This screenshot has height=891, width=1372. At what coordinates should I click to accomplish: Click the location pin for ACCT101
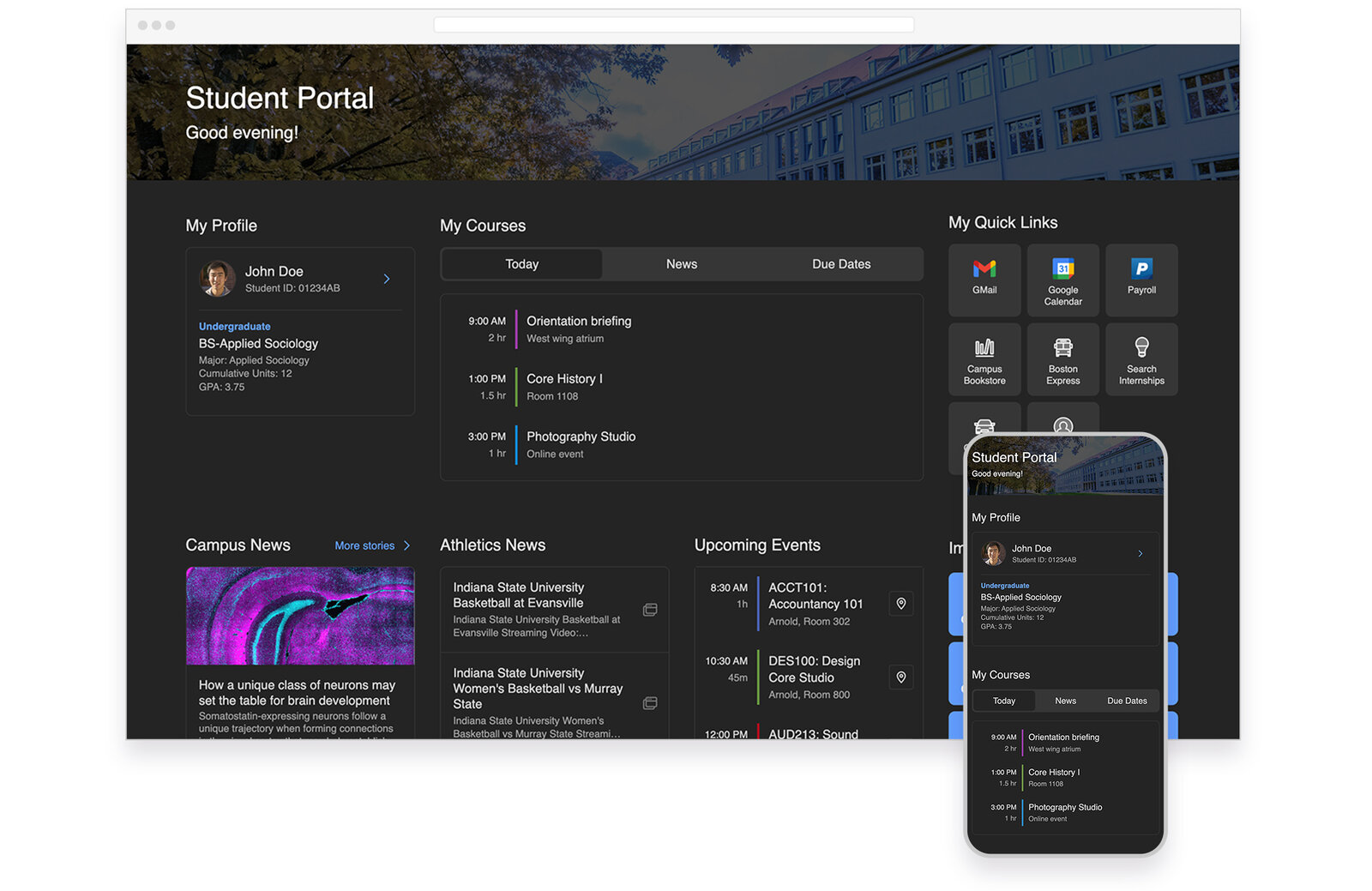pyautogui.click(x=901, y=604)
